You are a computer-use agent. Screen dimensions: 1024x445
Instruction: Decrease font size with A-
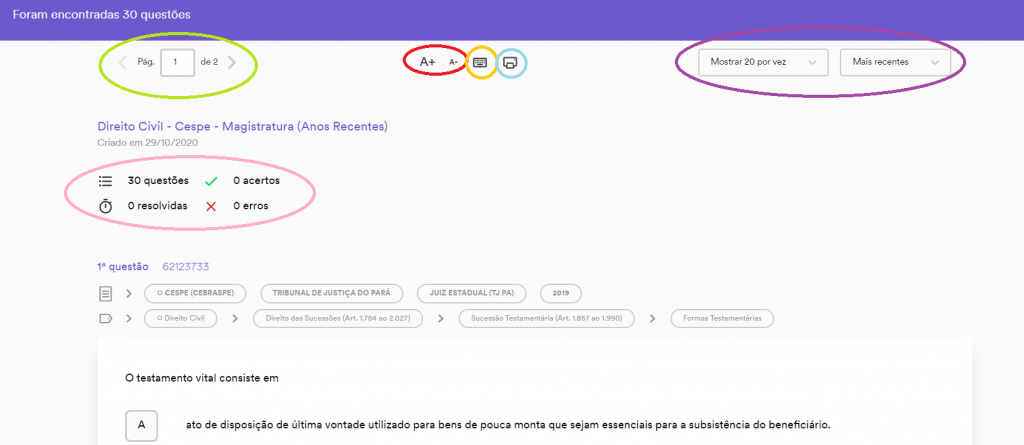[453, 63]
